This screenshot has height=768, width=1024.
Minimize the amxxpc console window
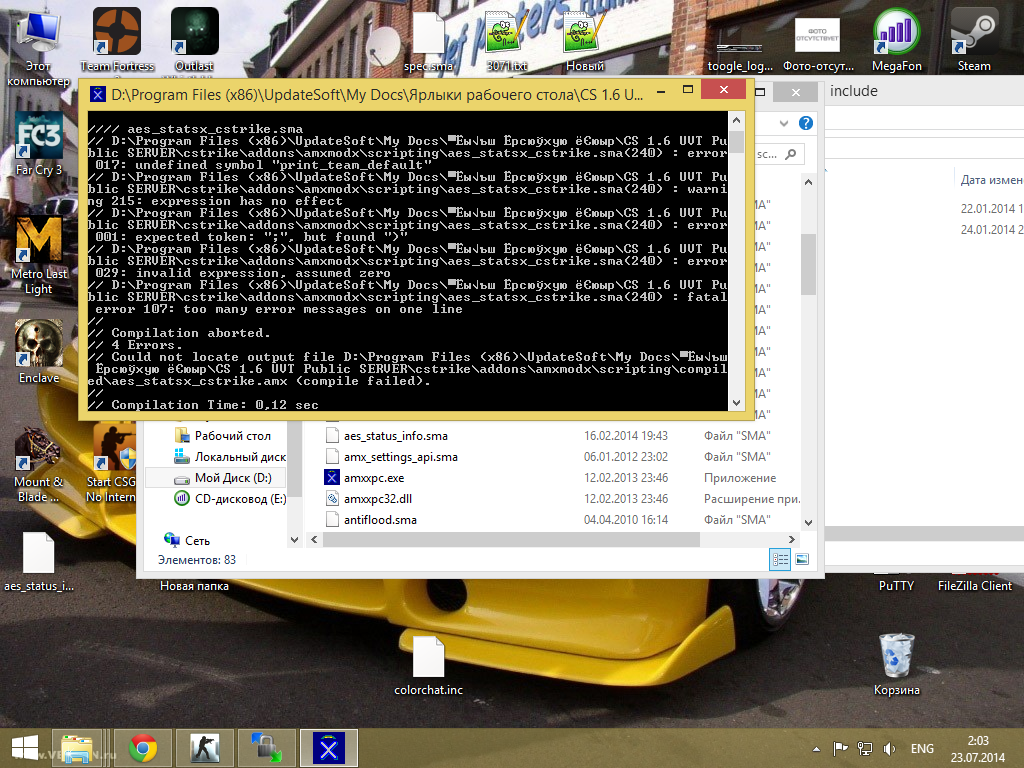pyautogui.click(x=661, y=89)
